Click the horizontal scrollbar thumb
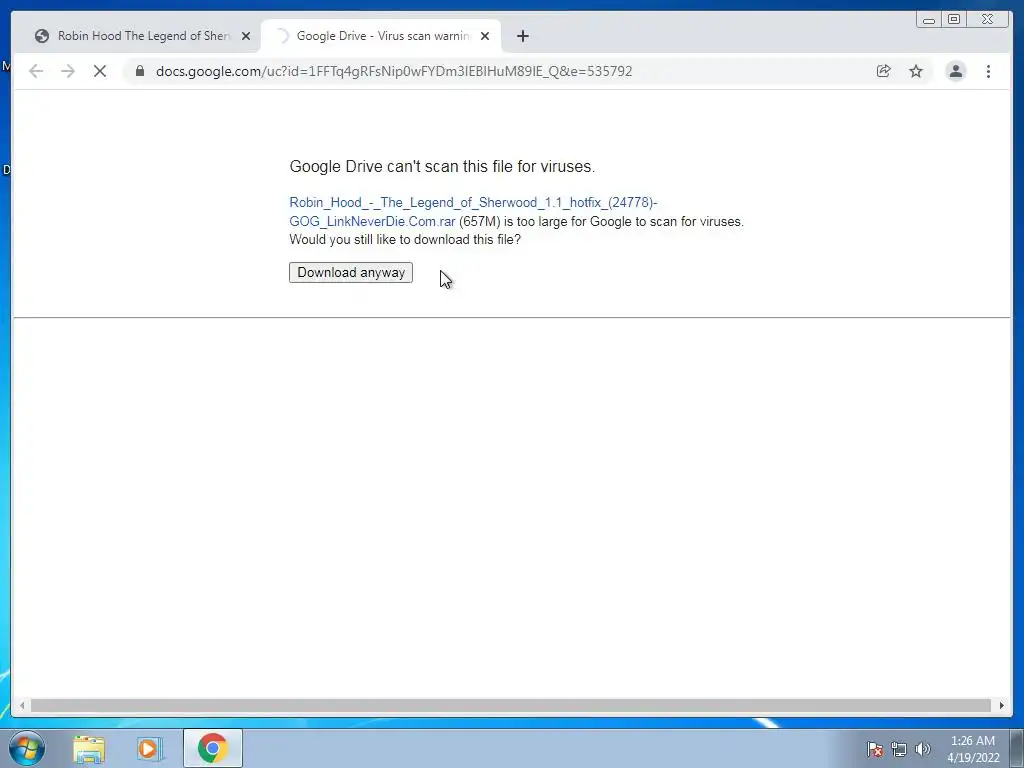Image resolution: width=1024 pixels, height=768 pixels. [x=511, y=705]
